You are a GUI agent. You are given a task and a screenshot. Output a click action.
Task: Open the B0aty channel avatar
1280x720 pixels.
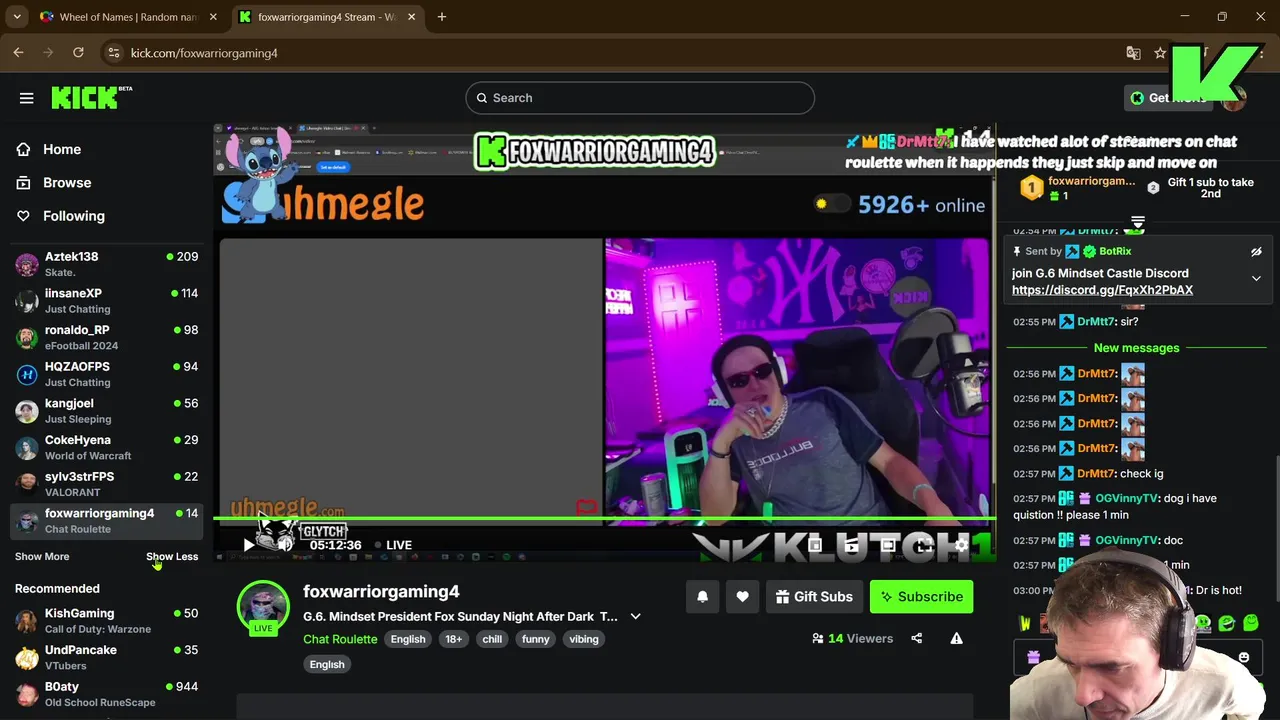(27, 694)
